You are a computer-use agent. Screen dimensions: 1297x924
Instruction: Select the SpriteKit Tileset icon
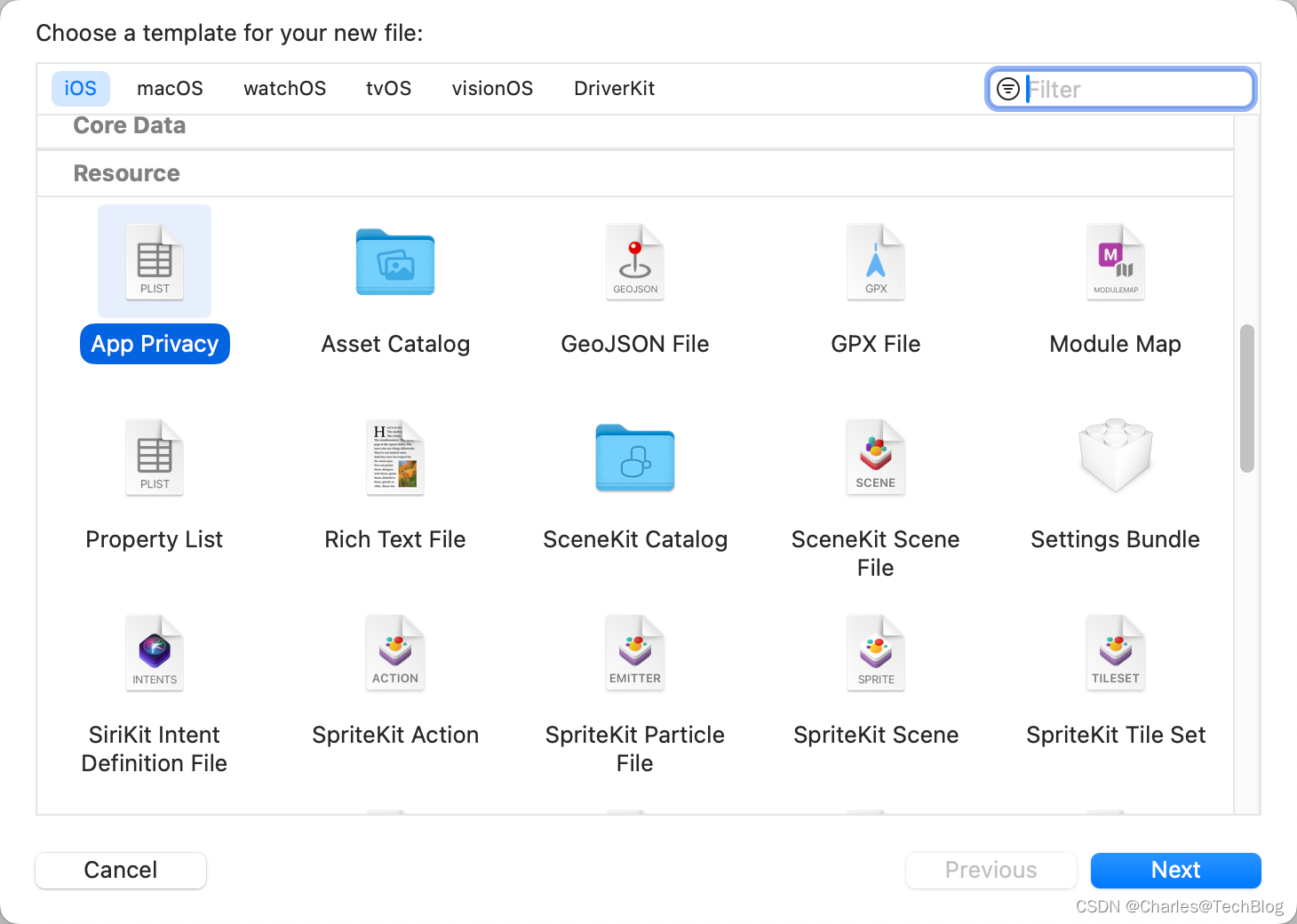tap(1116, 652)
